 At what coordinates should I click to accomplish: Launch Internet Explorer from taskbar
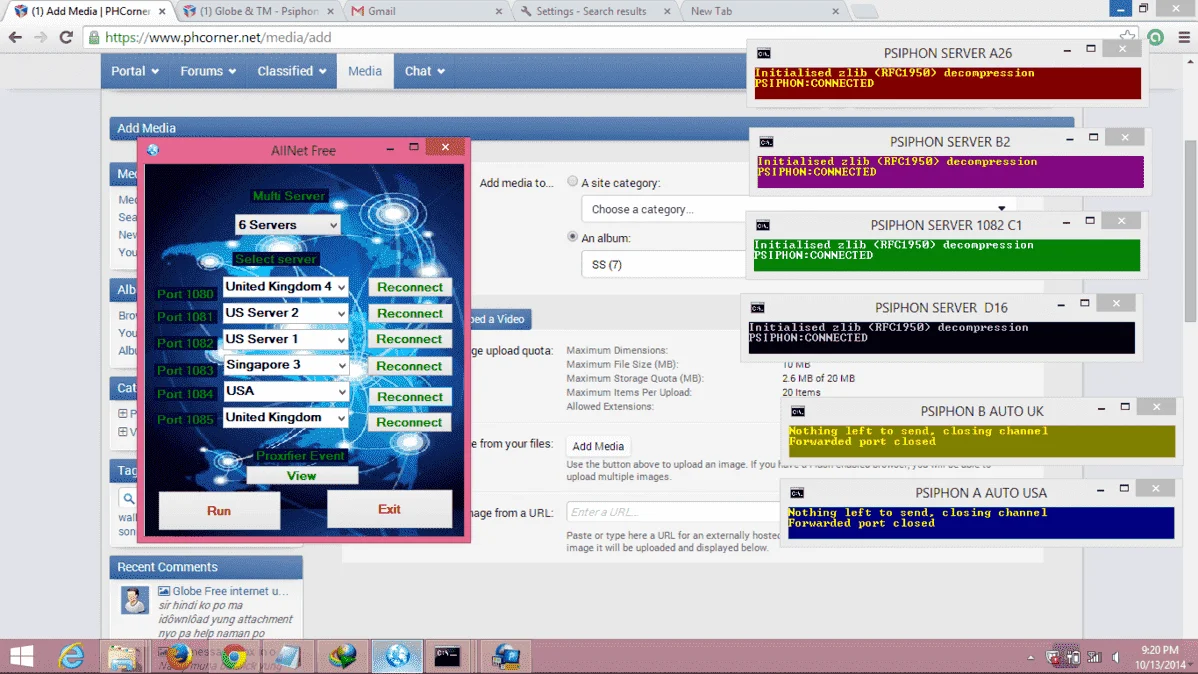click(71, 656)
